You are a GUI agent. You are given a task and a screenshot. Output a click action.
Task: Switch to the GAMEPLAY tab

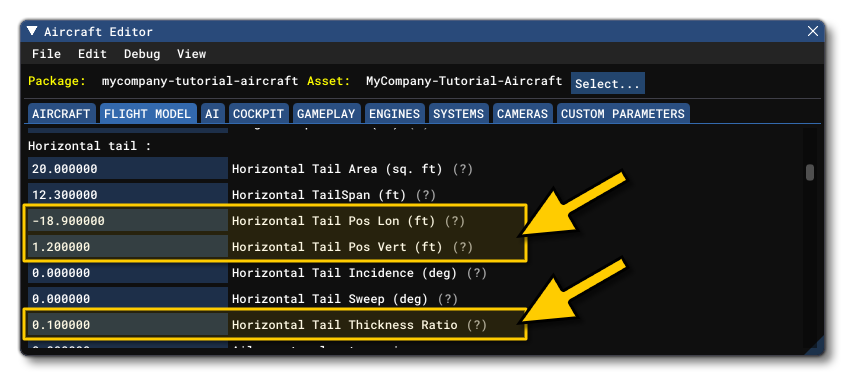click(326, 114)
